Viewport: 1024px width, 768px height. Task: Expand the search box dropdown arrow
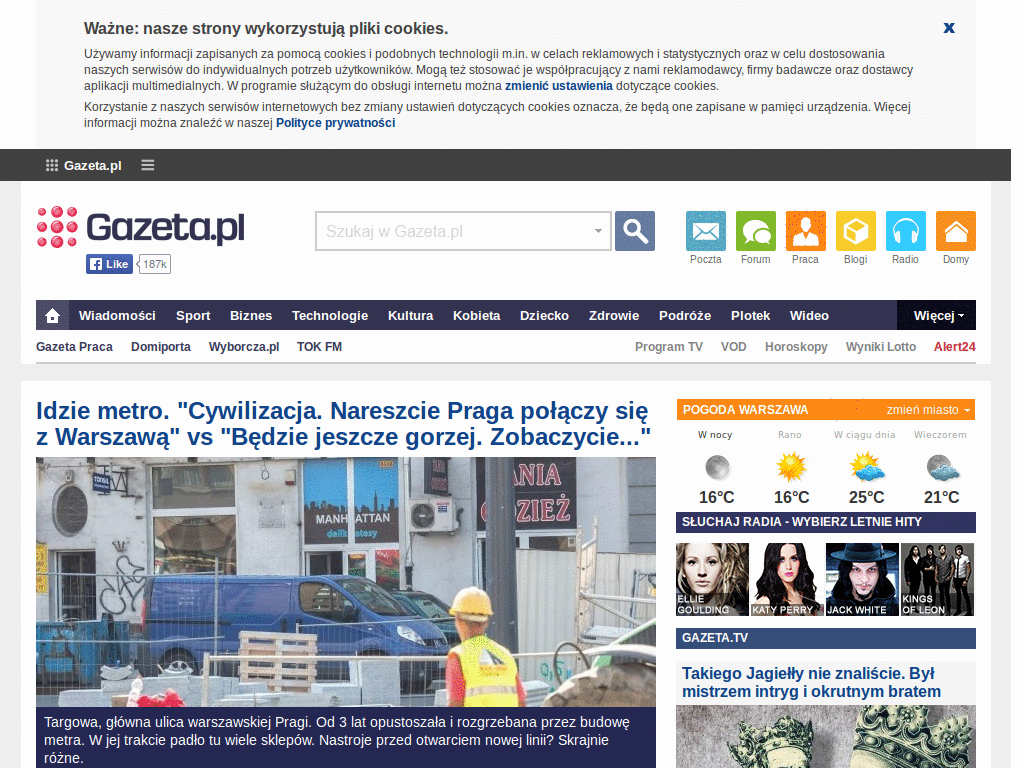click(598, 231)
